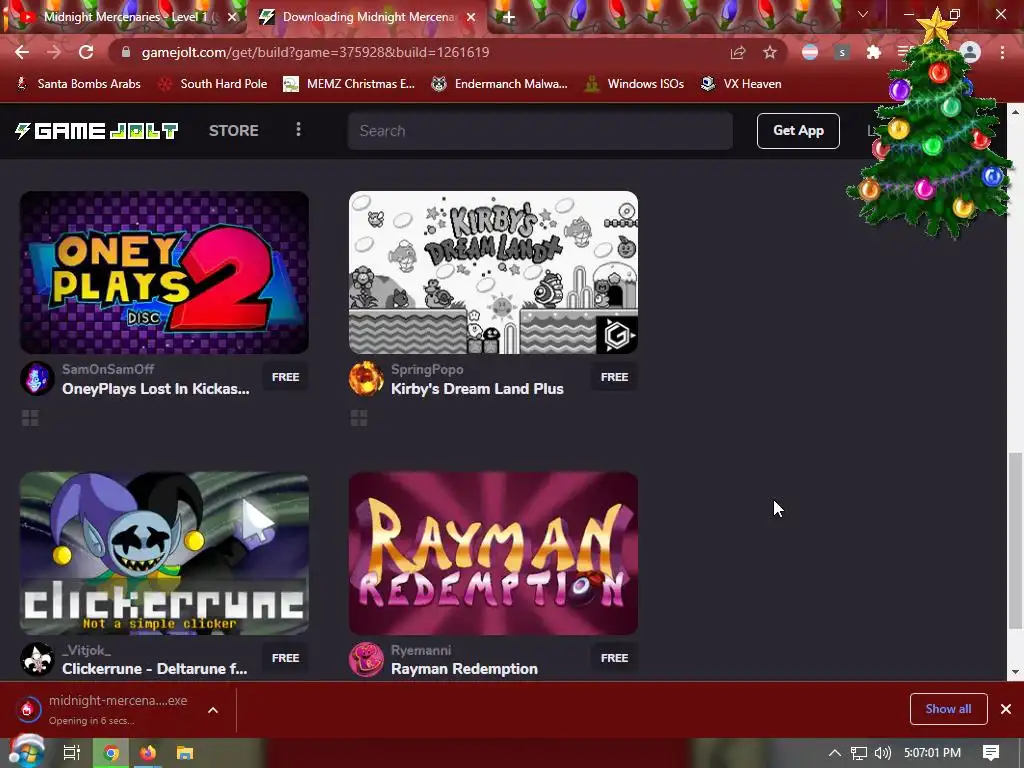Select the Downloading Midnight Mercenaries tab
The height and width of the screenshot is (768, 1024).
pyautogui.click(x=366, y=18)
